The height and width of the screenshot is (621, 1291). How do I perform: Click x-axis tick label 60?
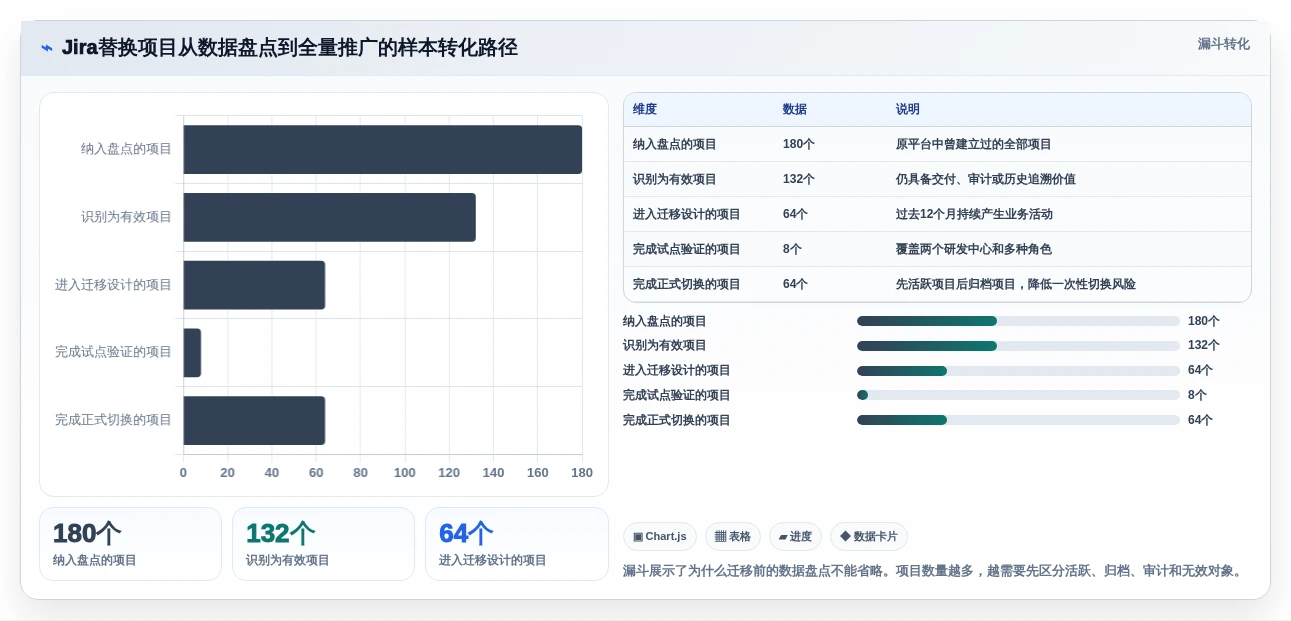316,473
